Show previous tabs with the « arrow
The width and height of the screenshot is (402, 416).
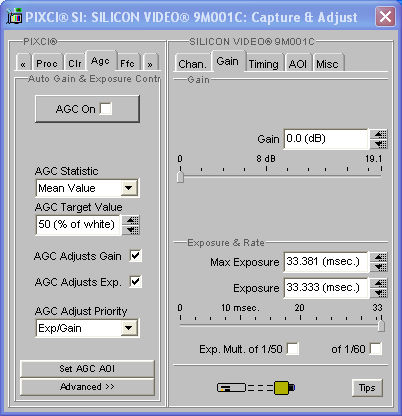(23, 63)
